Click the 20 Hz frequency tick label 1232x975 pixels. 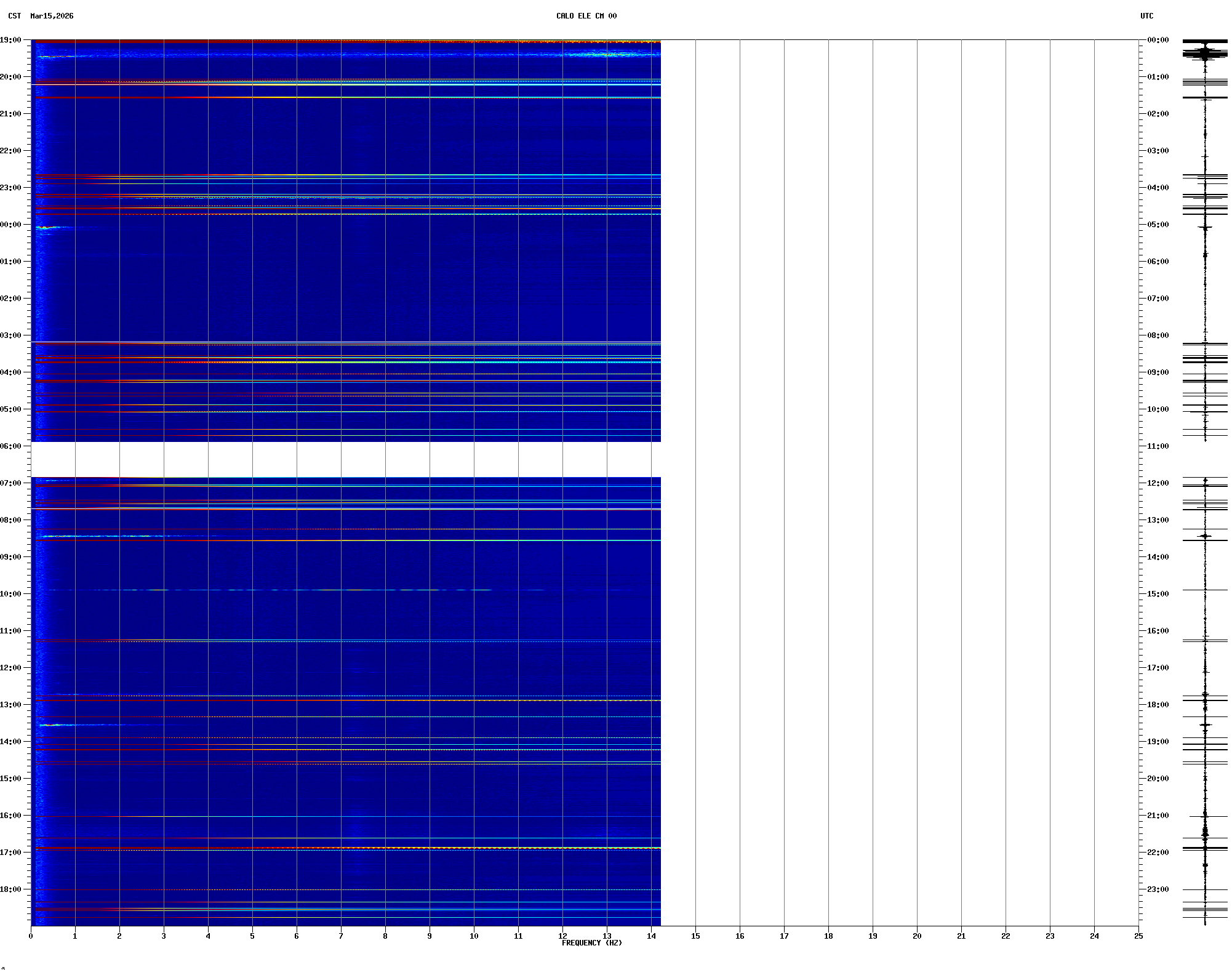point(917,936)
